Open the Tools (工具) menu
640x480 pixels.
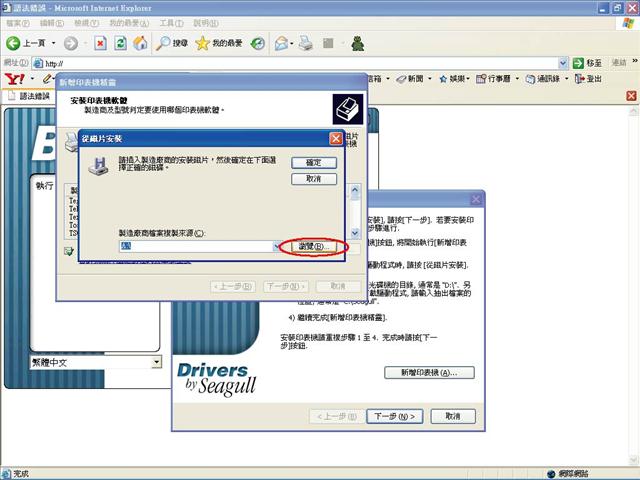(x=171, y=23)
